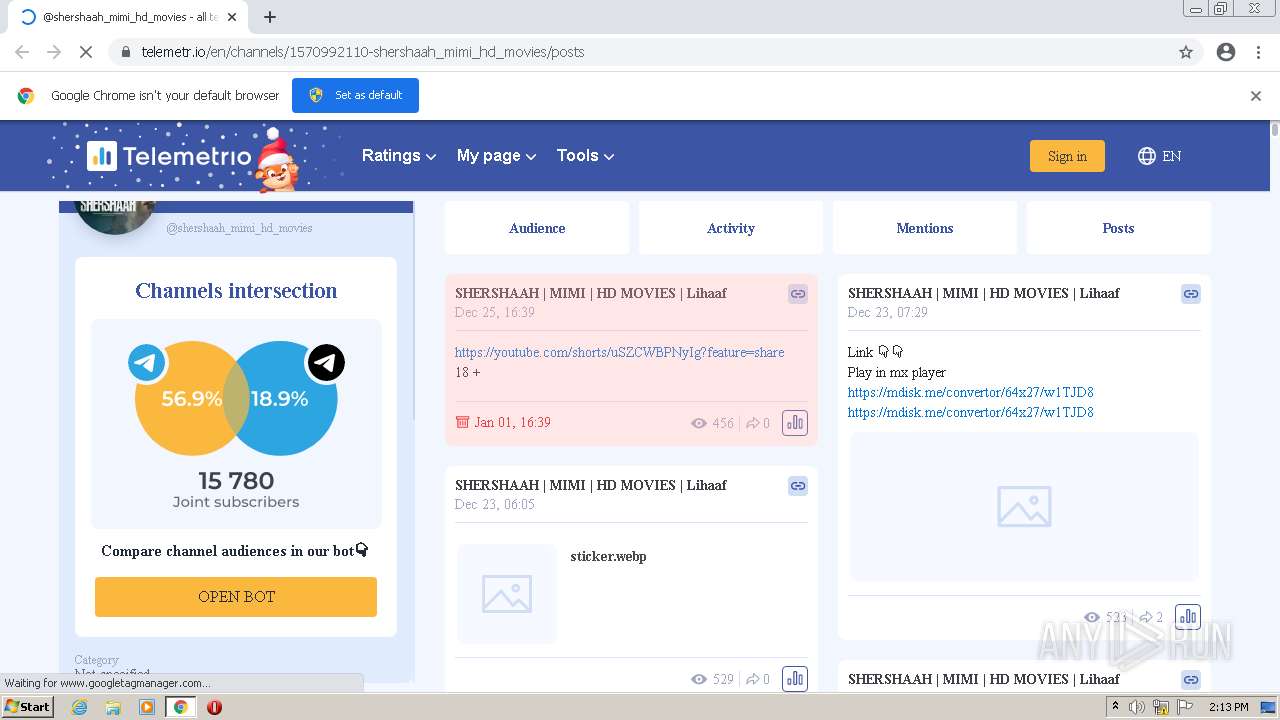Click the taskbar volume speaker icon
Screen dimensions: 1280x720
tap(1137, 707)
